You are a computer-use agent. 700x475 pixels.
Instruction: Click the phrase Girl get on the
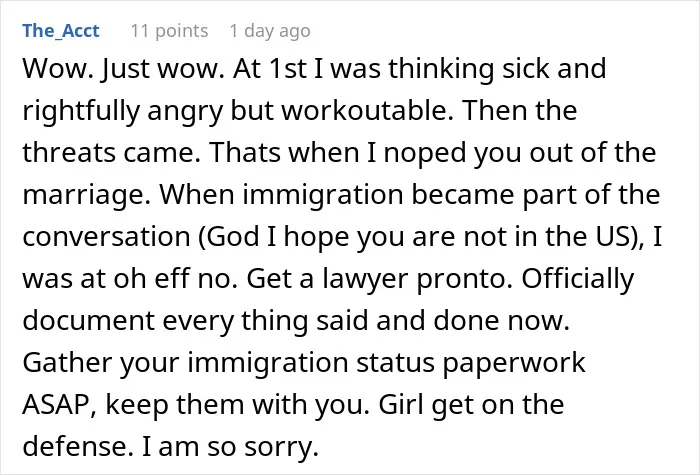click(471, 404)
